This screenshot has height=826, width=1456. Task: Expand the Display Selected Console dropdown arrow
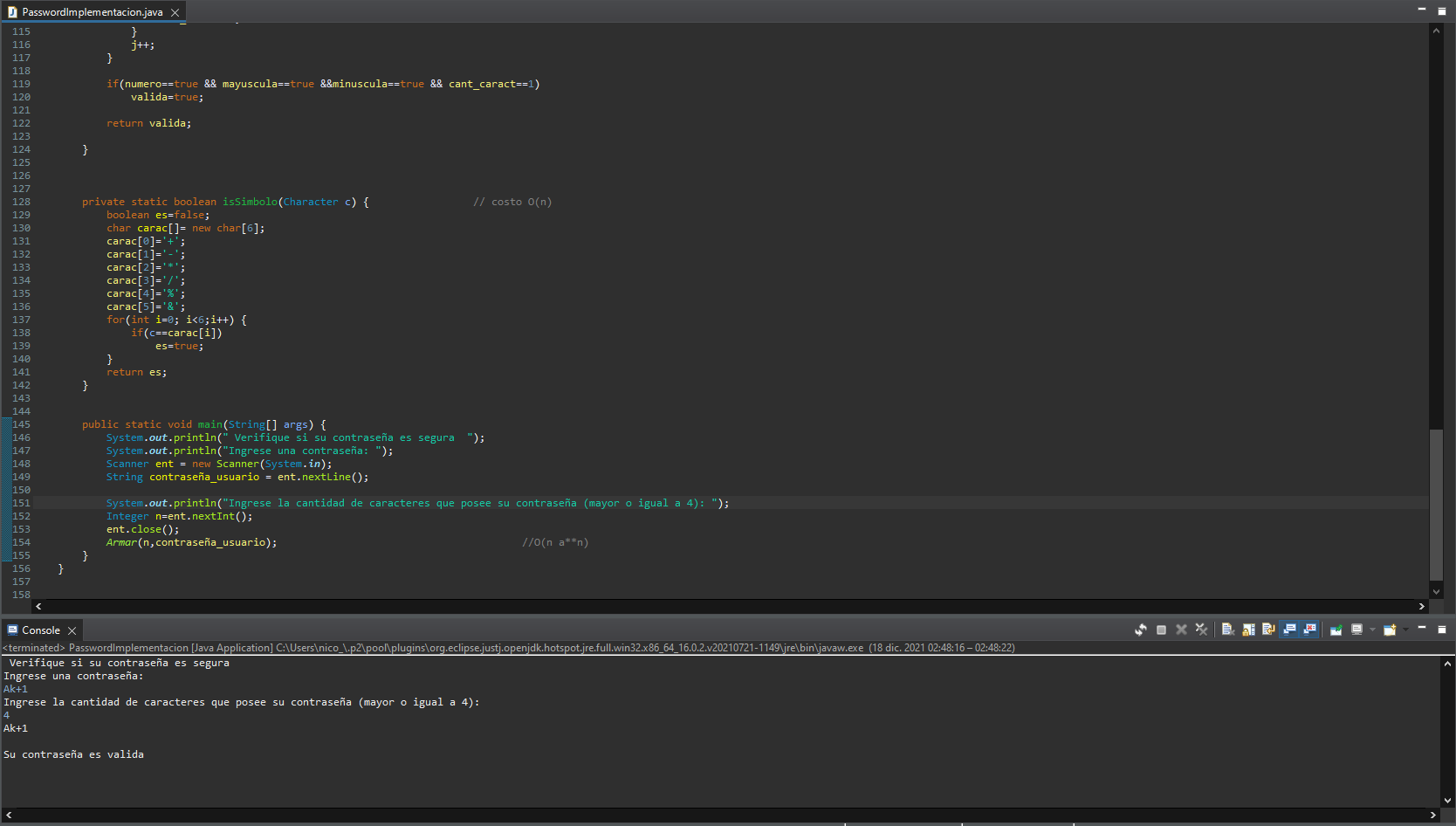coord(1372,630)
